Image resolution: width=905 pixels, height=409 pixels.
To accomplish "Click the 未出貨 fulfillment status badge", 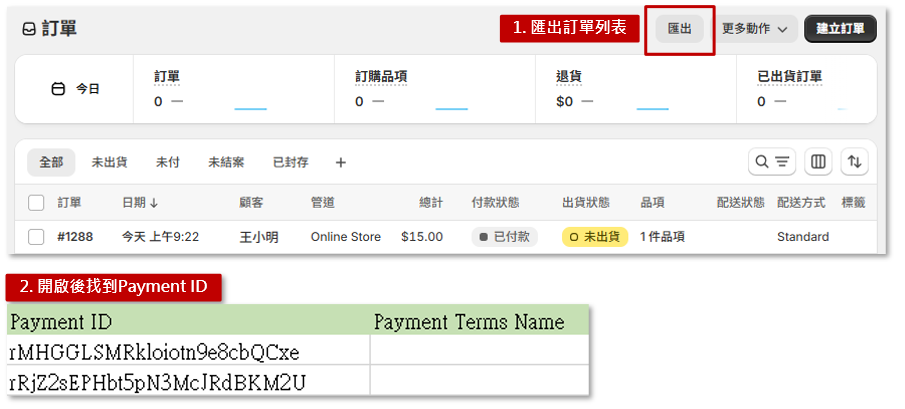I will (x=595, y=237).
